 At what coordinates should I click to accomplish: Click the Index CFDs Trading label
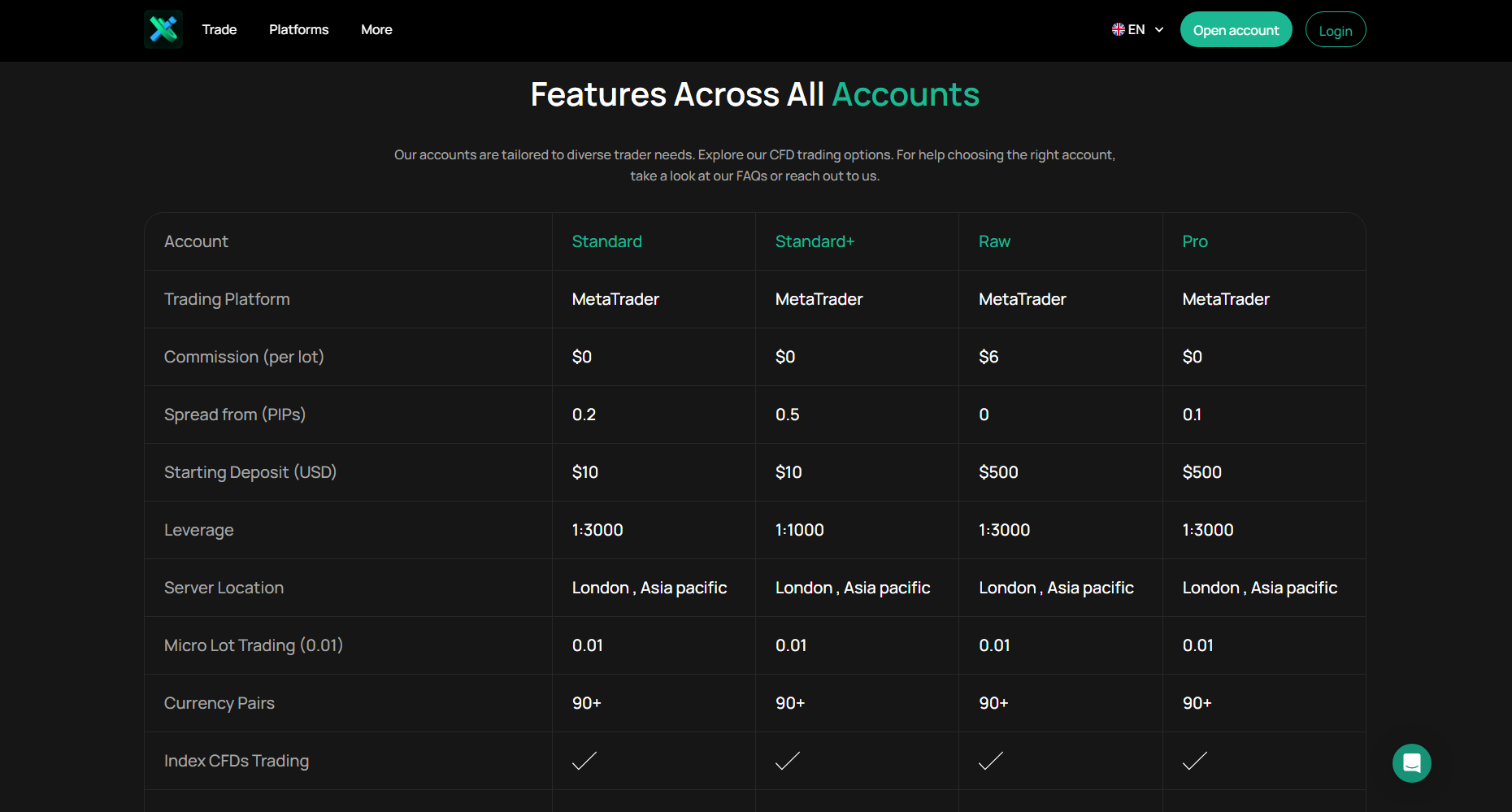(237, 761)
